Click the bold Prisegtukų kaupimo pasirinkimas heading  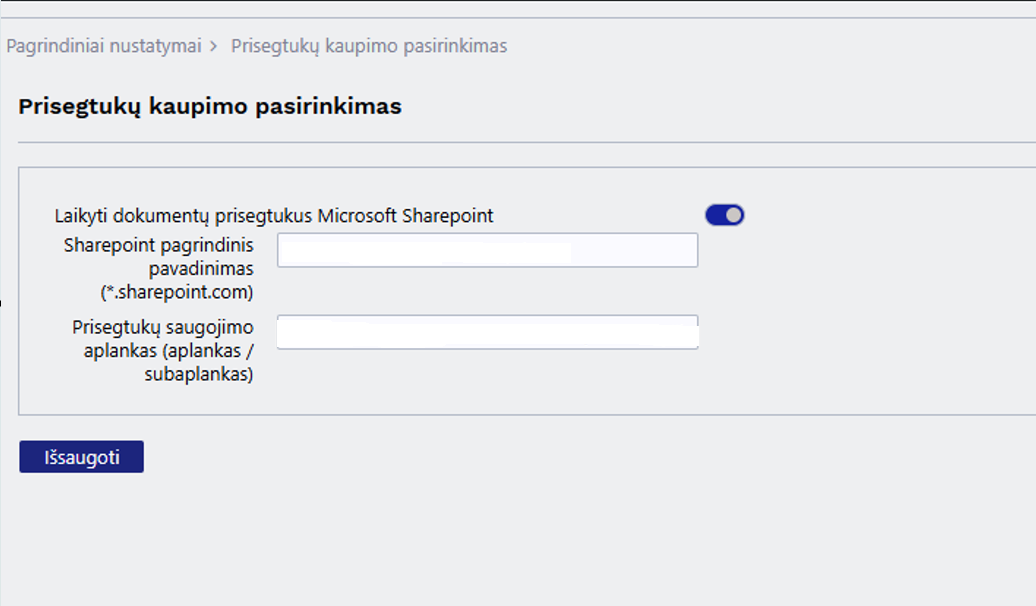(x=210, y=106)
